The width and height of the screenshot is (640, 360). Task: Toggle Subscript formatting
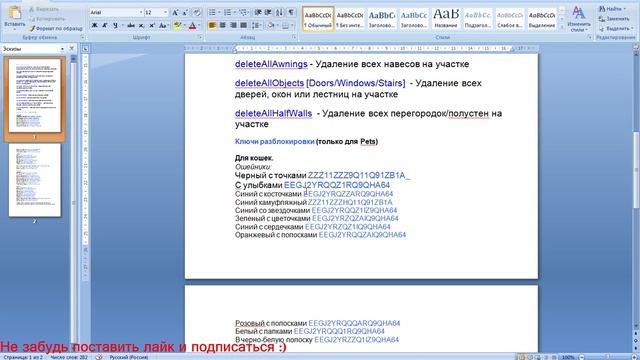(141, 25)
